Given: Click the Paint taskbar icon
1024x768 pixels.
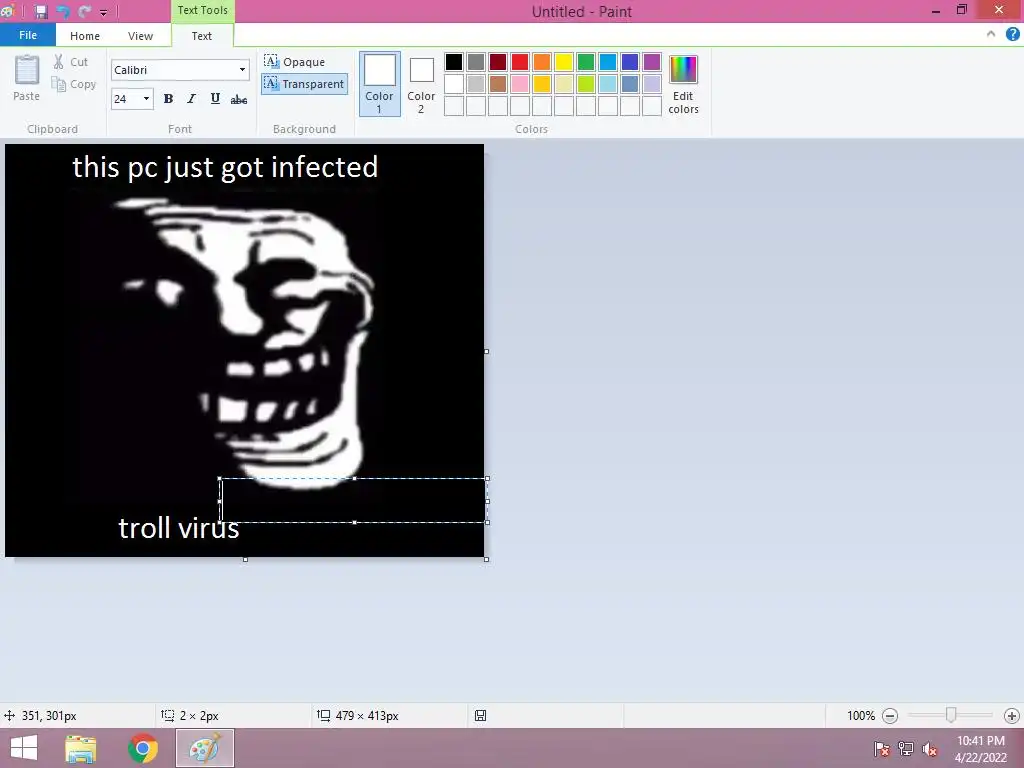Looking at the screenshot, I should click(x=205, y=748).
